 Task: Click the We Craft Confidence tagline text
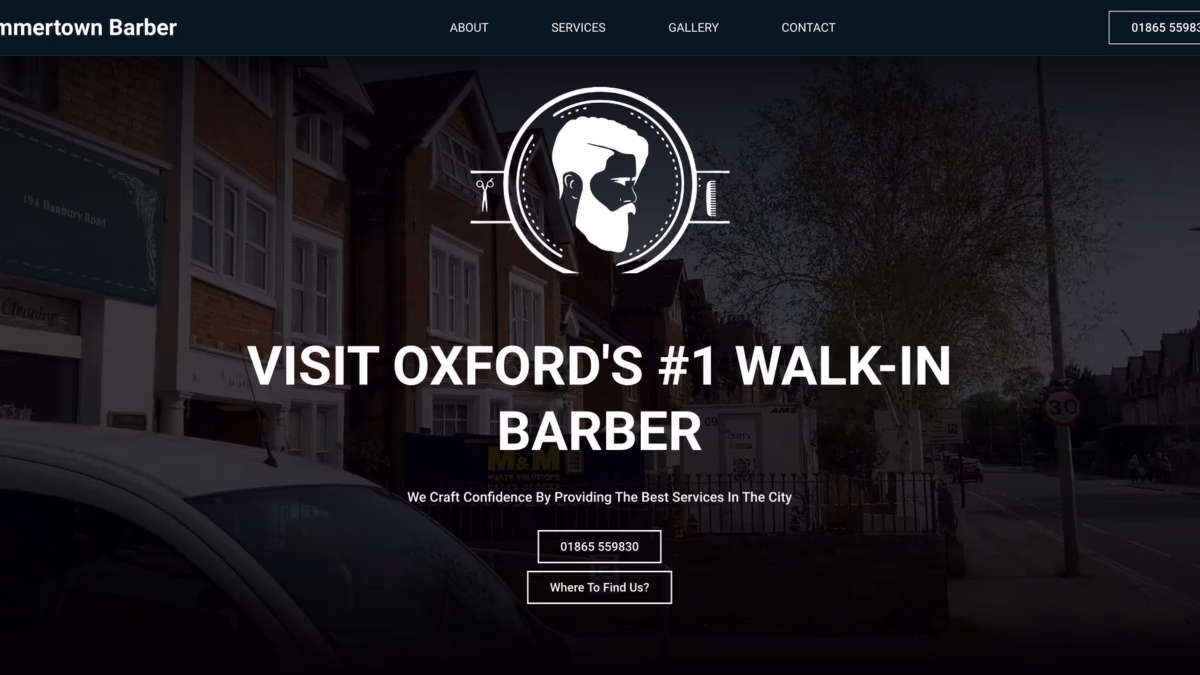[x=599, y=497]
